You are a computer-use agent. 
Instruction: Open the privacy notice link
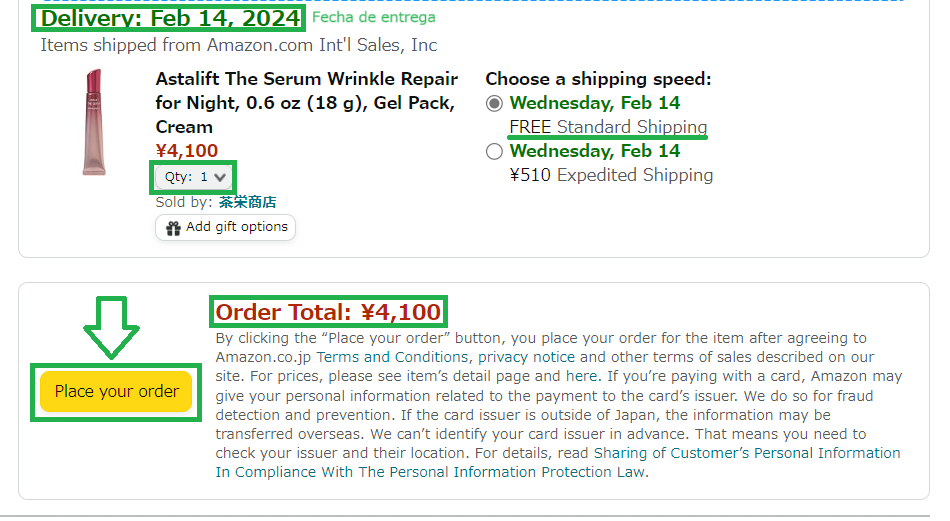(x=526, y=357)
